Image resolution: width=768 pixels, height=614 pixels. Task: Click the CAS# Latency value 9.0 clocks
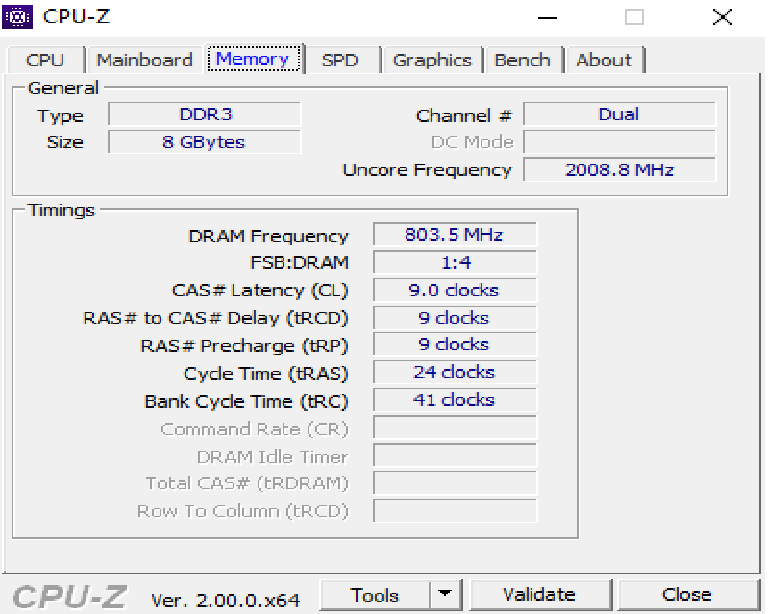(x=455, y=290)
